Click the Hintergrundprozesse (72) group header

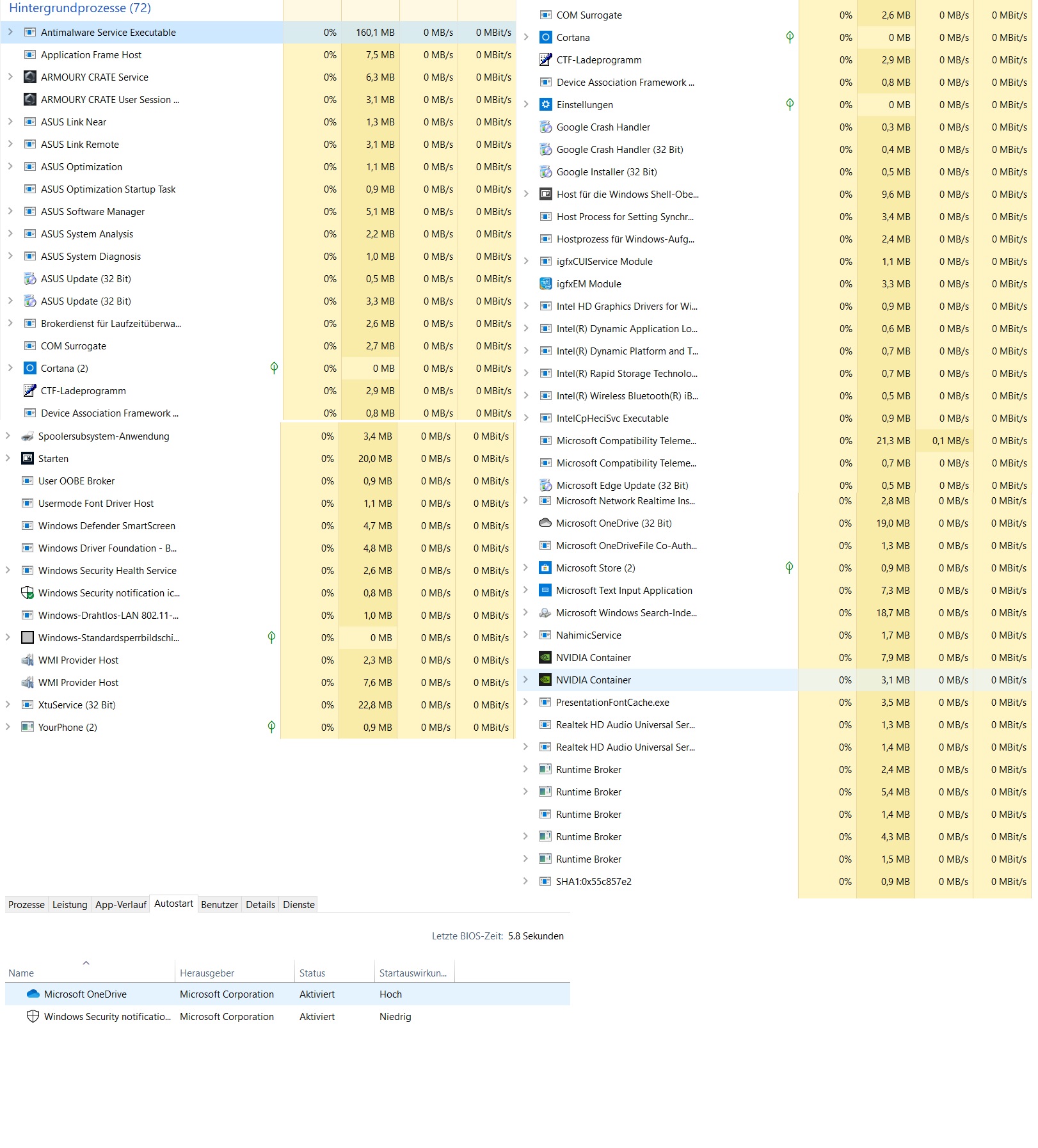click(80, 8)
